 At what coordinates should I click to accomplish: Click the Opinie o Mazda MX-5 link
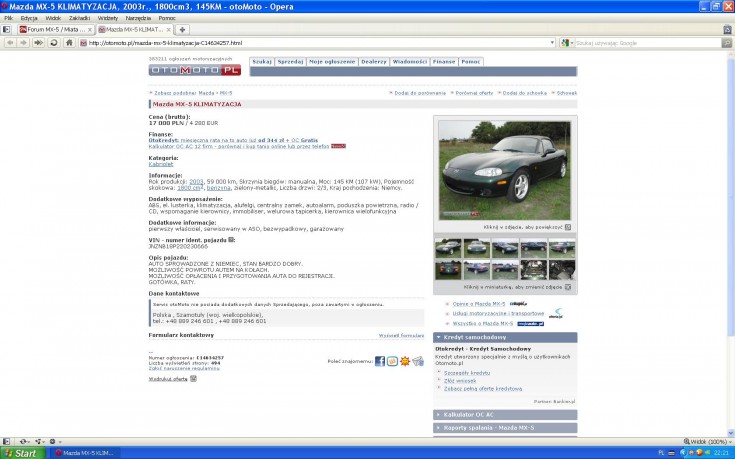click(479, 304)
